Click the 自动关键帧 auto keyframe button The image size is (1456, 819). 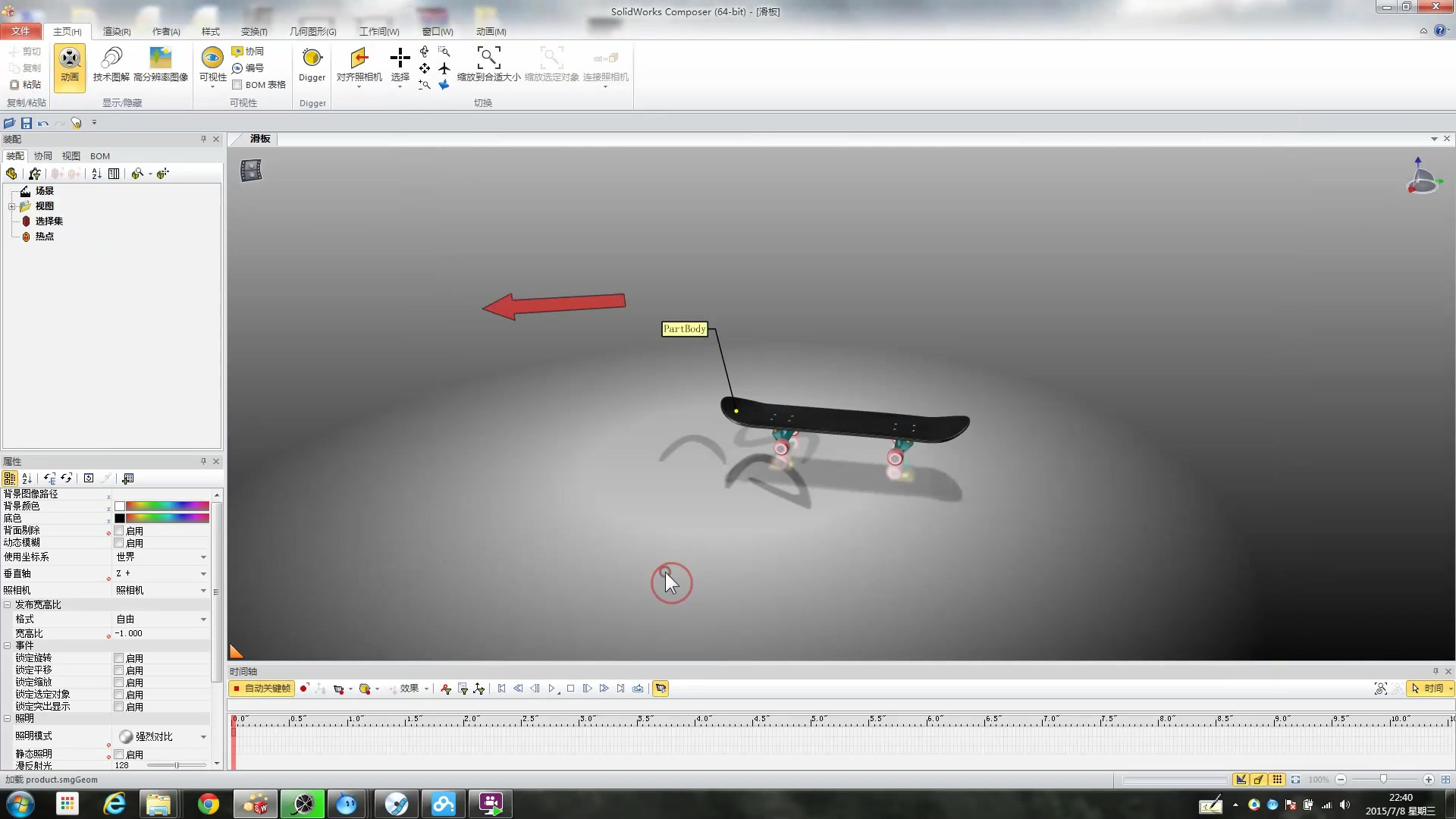coord(262,689)
